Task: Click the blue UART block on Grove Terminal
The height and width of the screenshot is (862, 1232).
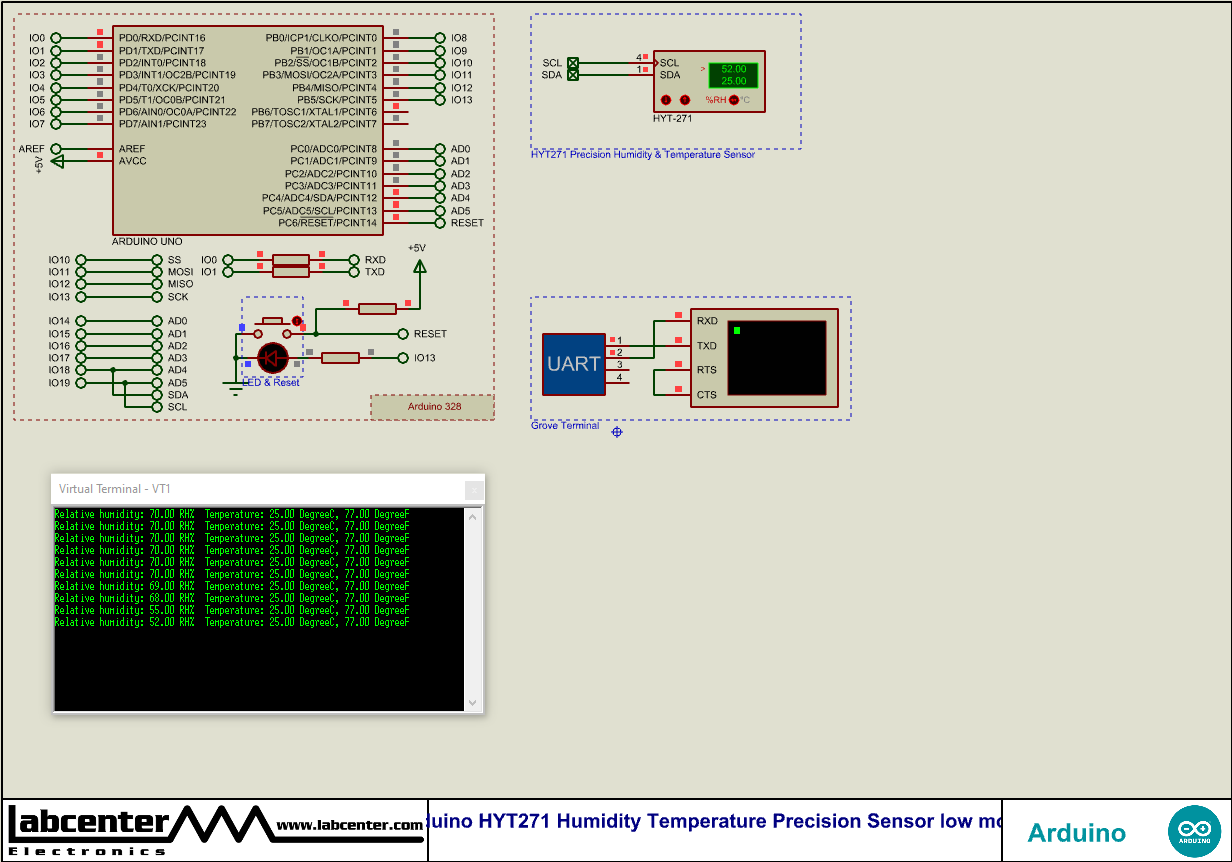Action: pyautogui.click(x=572, y=364)
